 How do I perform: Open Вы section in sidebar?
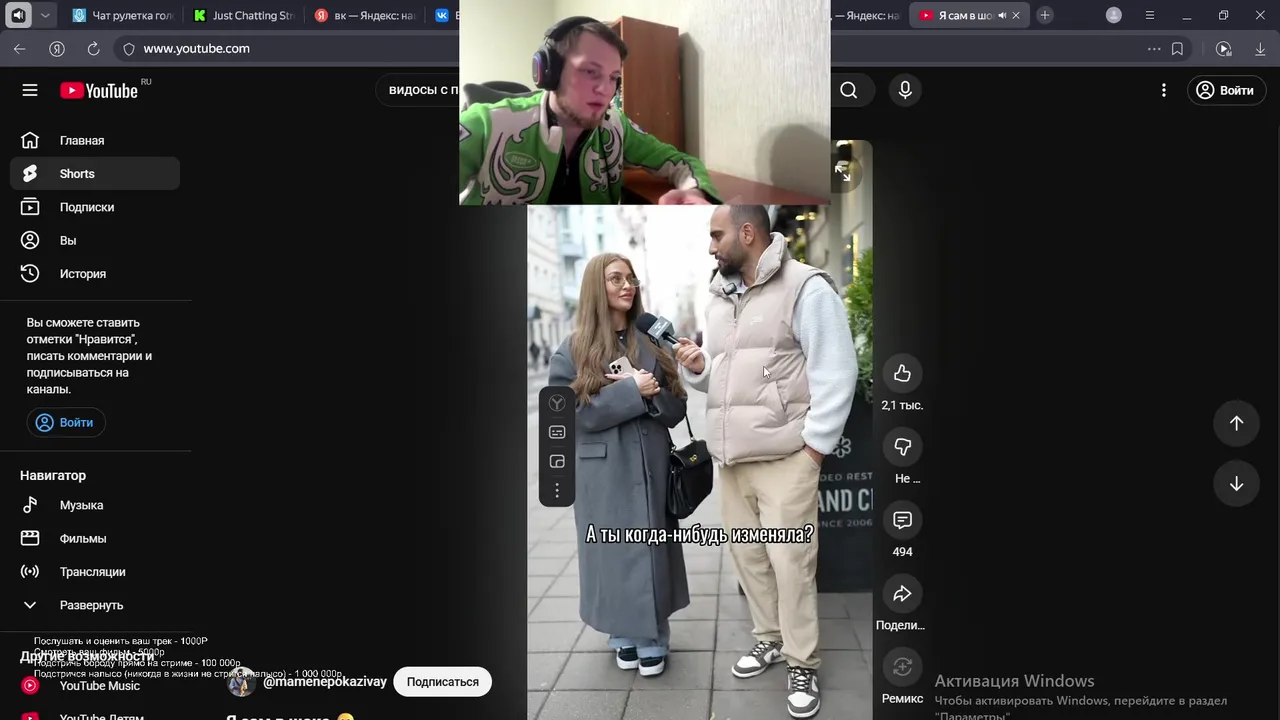click(x=95, y=240)
